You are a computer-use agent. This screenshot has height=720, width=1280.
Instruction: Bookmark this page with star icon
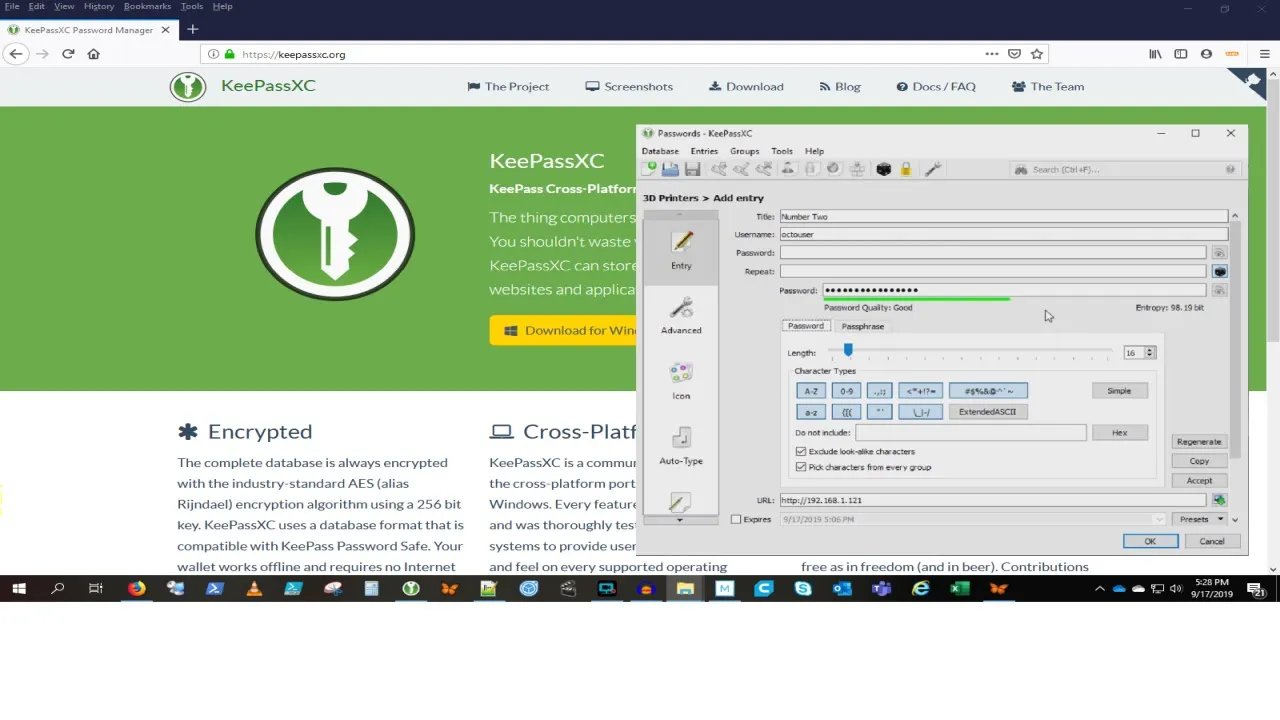click(x=1037, y=54)
